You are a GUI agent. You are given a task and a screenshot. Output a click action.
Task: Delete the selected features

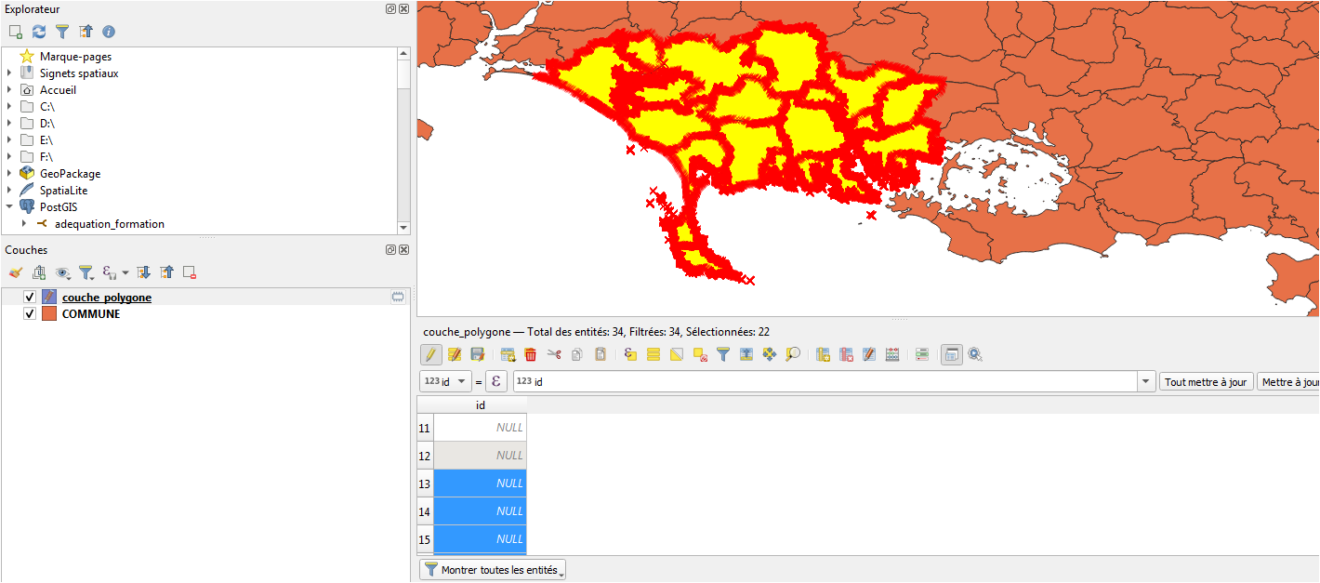(532, 354)
